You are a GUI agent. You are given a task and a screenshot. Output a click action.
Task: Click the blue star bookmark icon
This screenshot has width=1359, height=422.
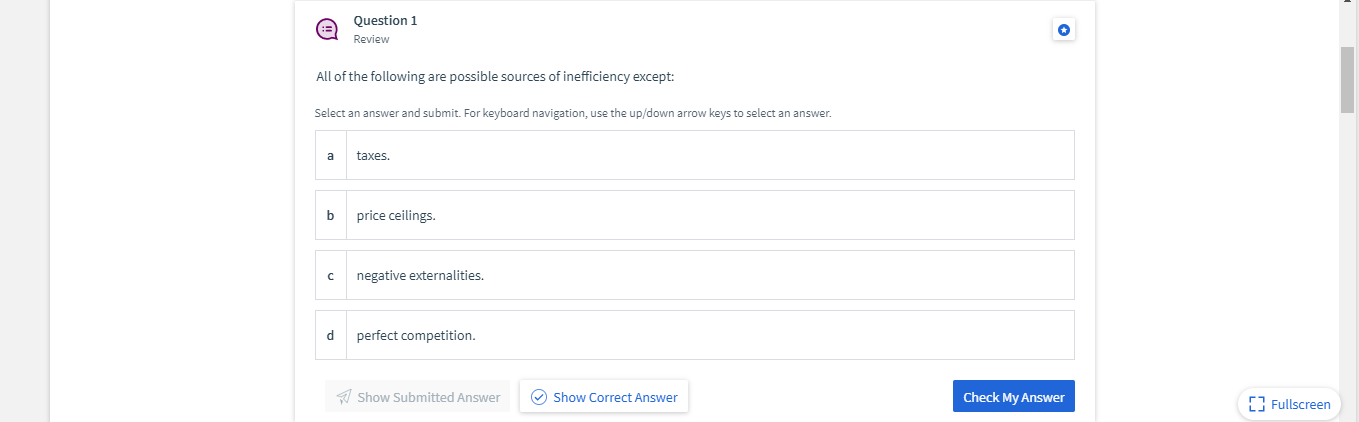coord(1064,31)
